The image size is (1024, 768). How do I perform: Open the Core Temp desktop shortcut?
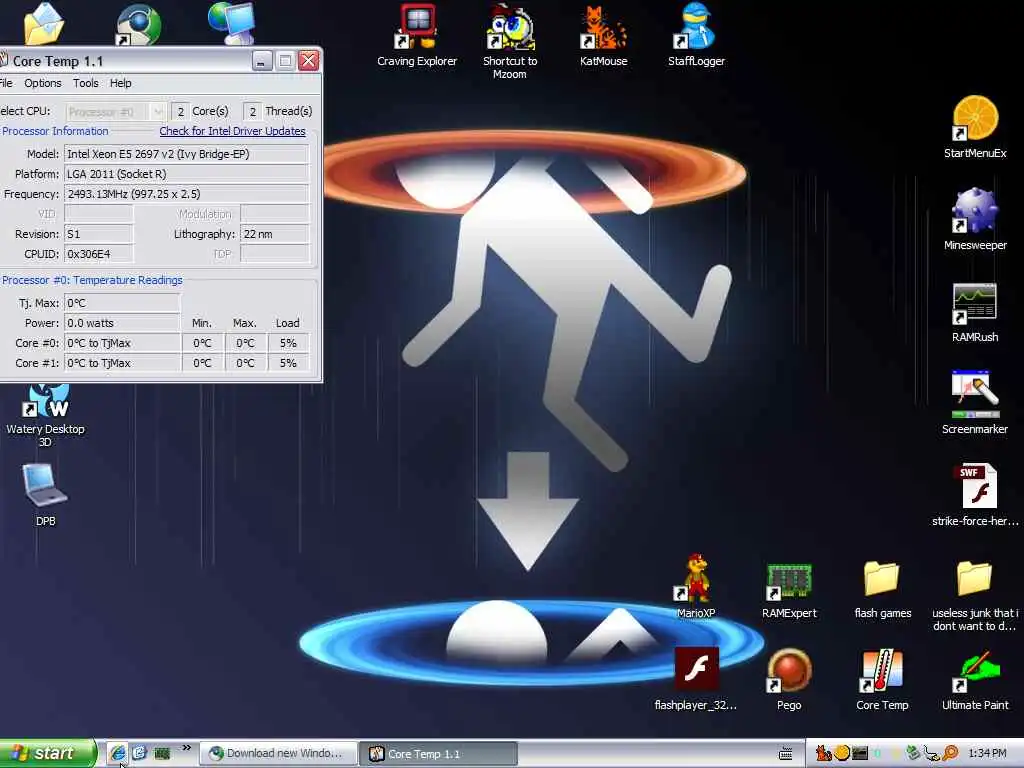click(882, 670)
